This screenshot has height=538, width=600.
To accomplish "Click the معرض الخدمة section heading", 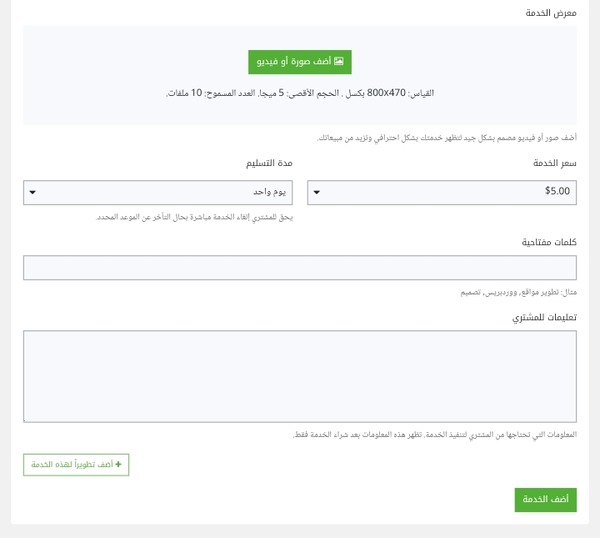I will pyautogui.click(x=552, y=13).
